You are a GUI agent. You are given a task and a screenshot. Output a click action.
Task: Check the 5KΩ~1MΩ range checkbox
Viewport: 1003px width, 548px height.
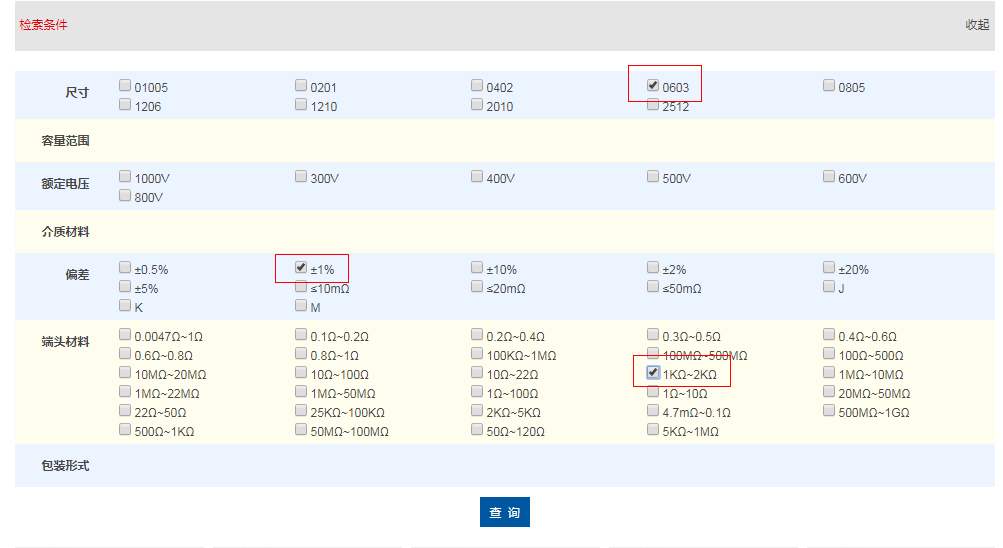[653, 430]
